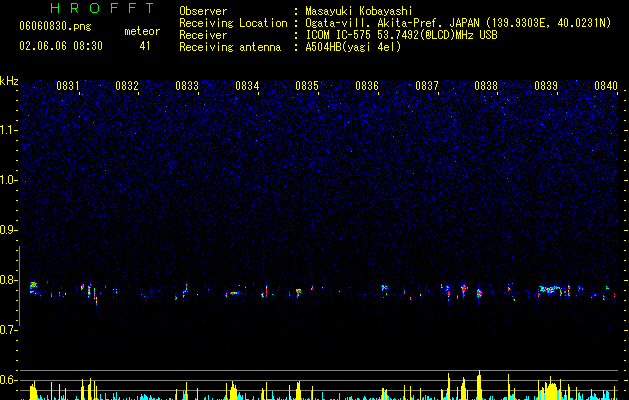629x400 pixels.
Task: Click the Receiver label
Action: pyautogui.click(x=203, y=35)
